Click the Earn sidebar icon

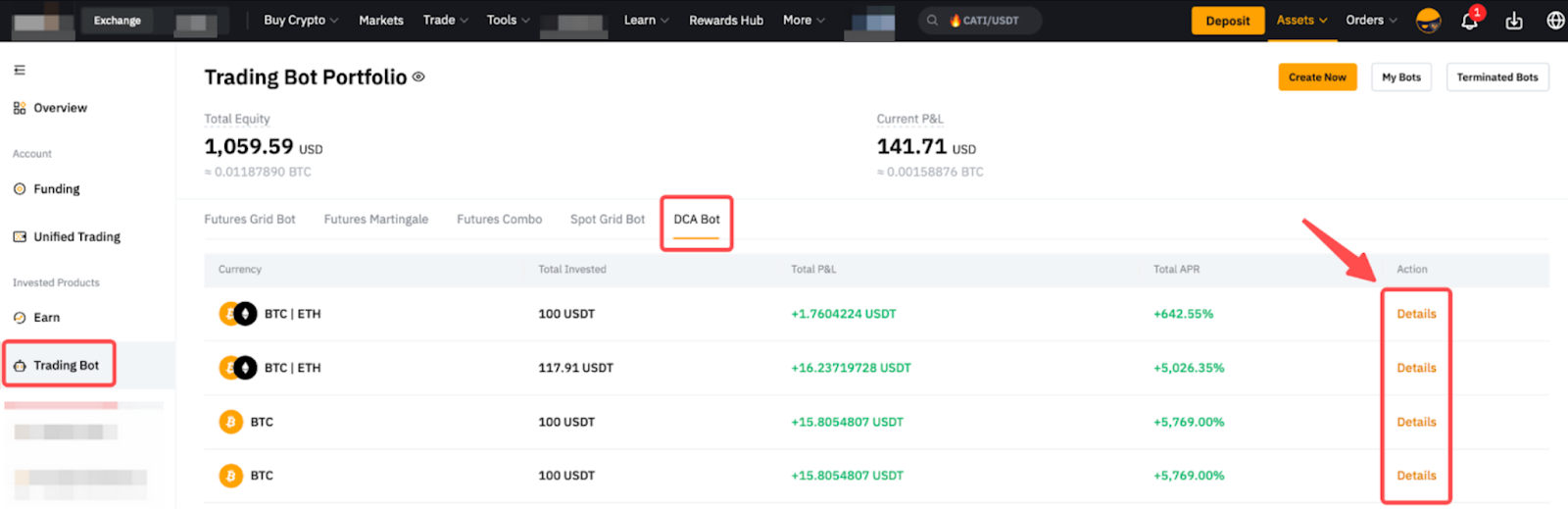[x=20, y=318]
